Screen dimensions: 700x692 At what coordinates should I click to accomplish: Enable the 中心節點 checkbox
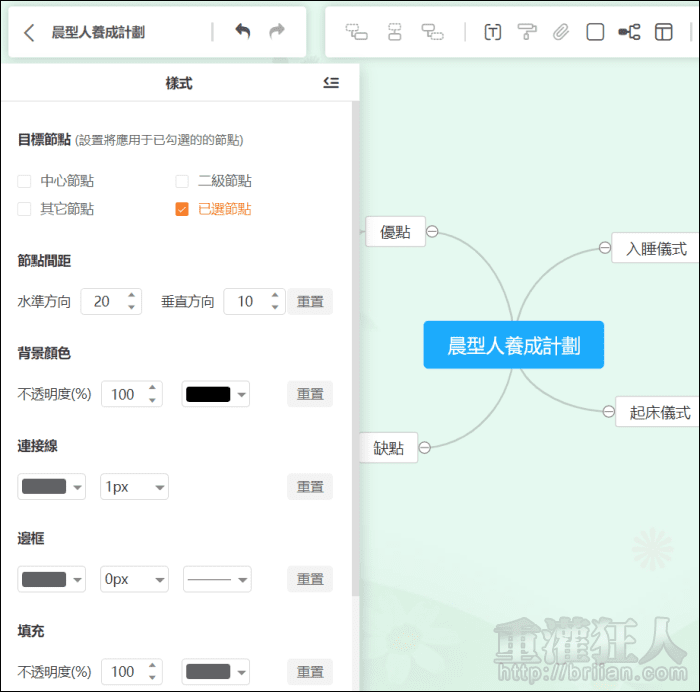25,181
